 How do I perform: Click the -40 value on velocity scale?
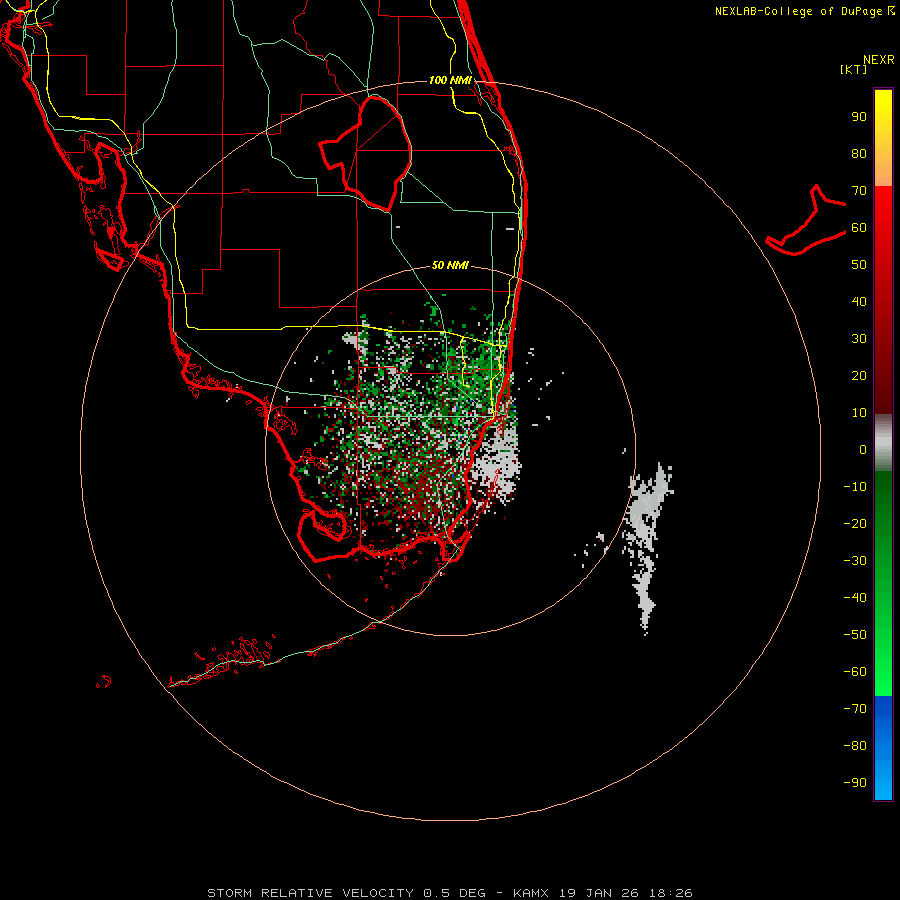[x=855, y=598]
